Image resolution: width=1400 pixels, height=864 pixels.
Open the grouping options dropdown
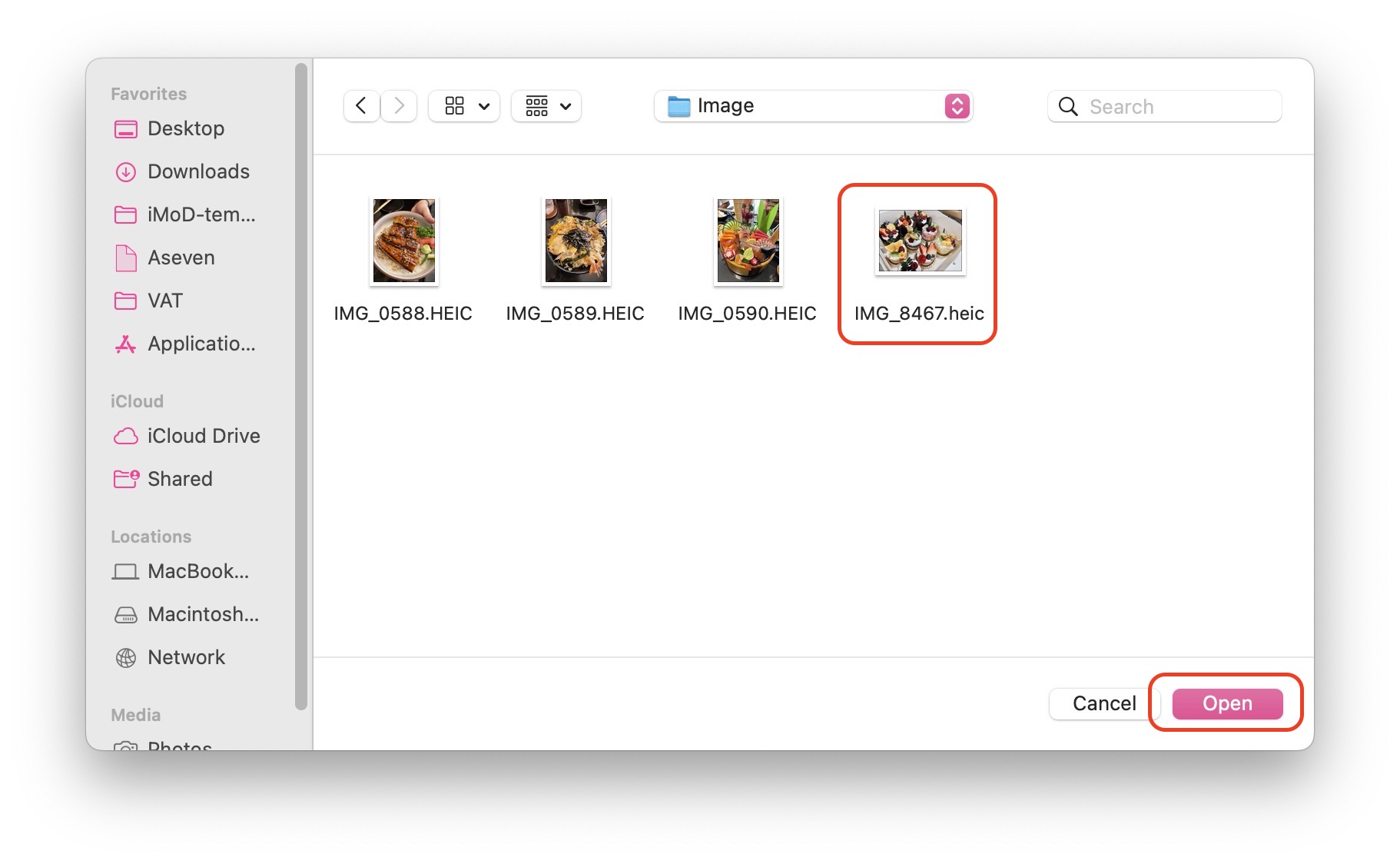point(546,106)
